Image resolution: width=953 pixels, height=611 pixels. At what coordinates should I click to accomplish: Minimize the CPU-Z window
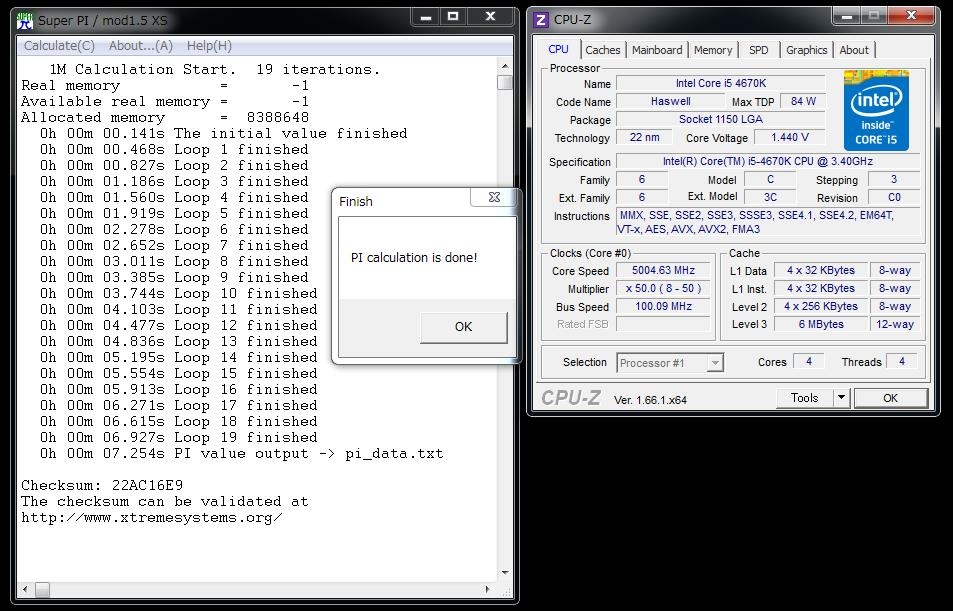click(x=846, y=16)
